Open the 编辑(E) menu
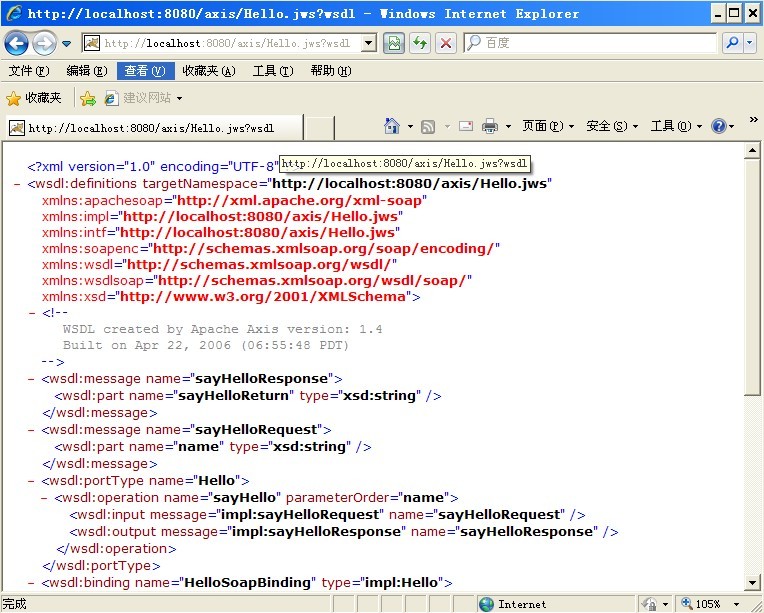The height and width of the screenshot is (613, 764). click(x=87, y=71)
